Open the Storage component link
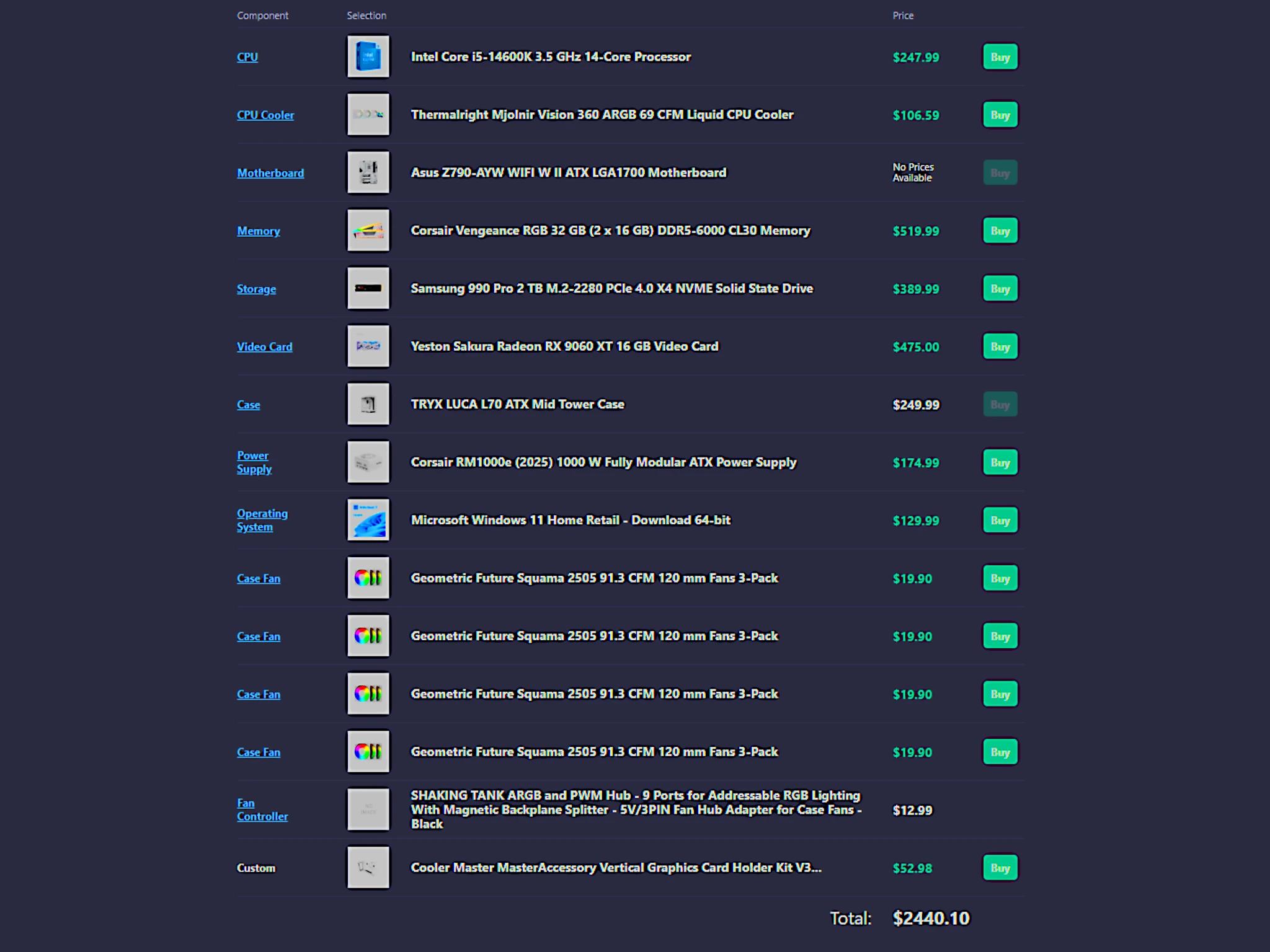 (x=256, y=289)
